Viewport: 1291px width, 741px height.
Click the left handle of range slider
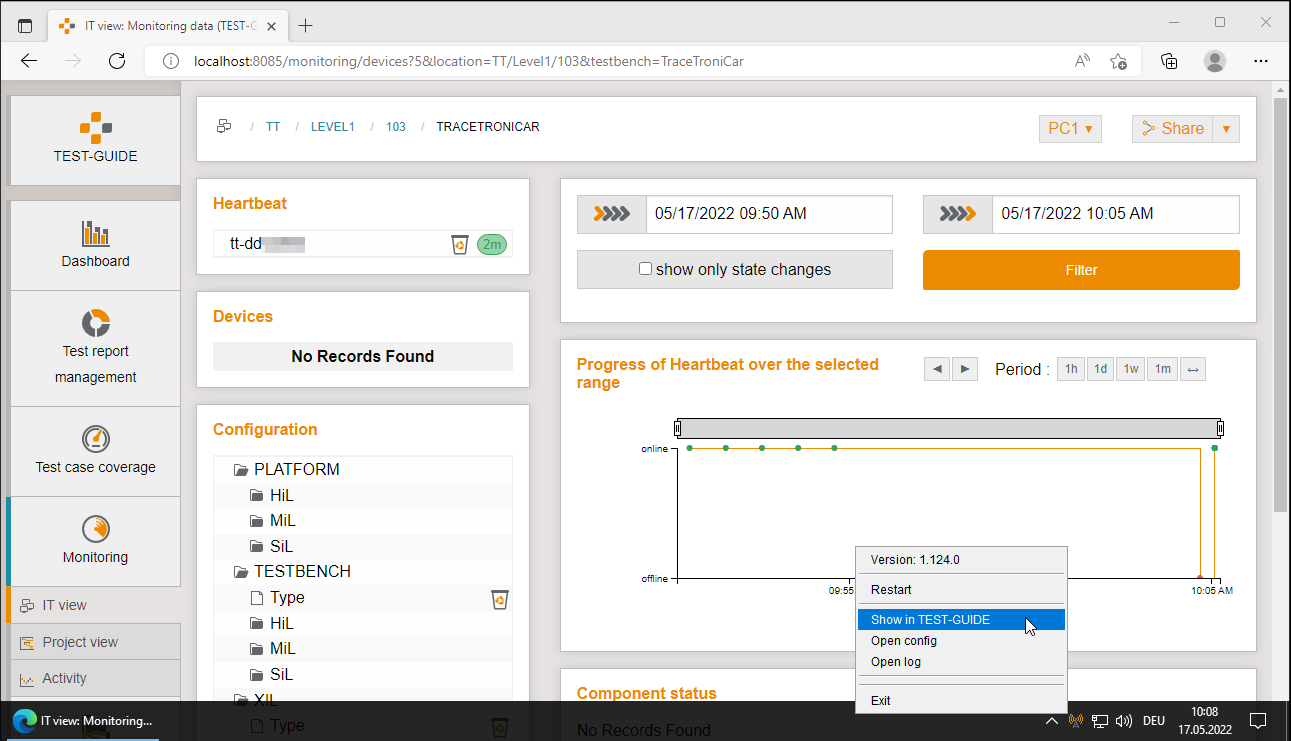[677, 429]
